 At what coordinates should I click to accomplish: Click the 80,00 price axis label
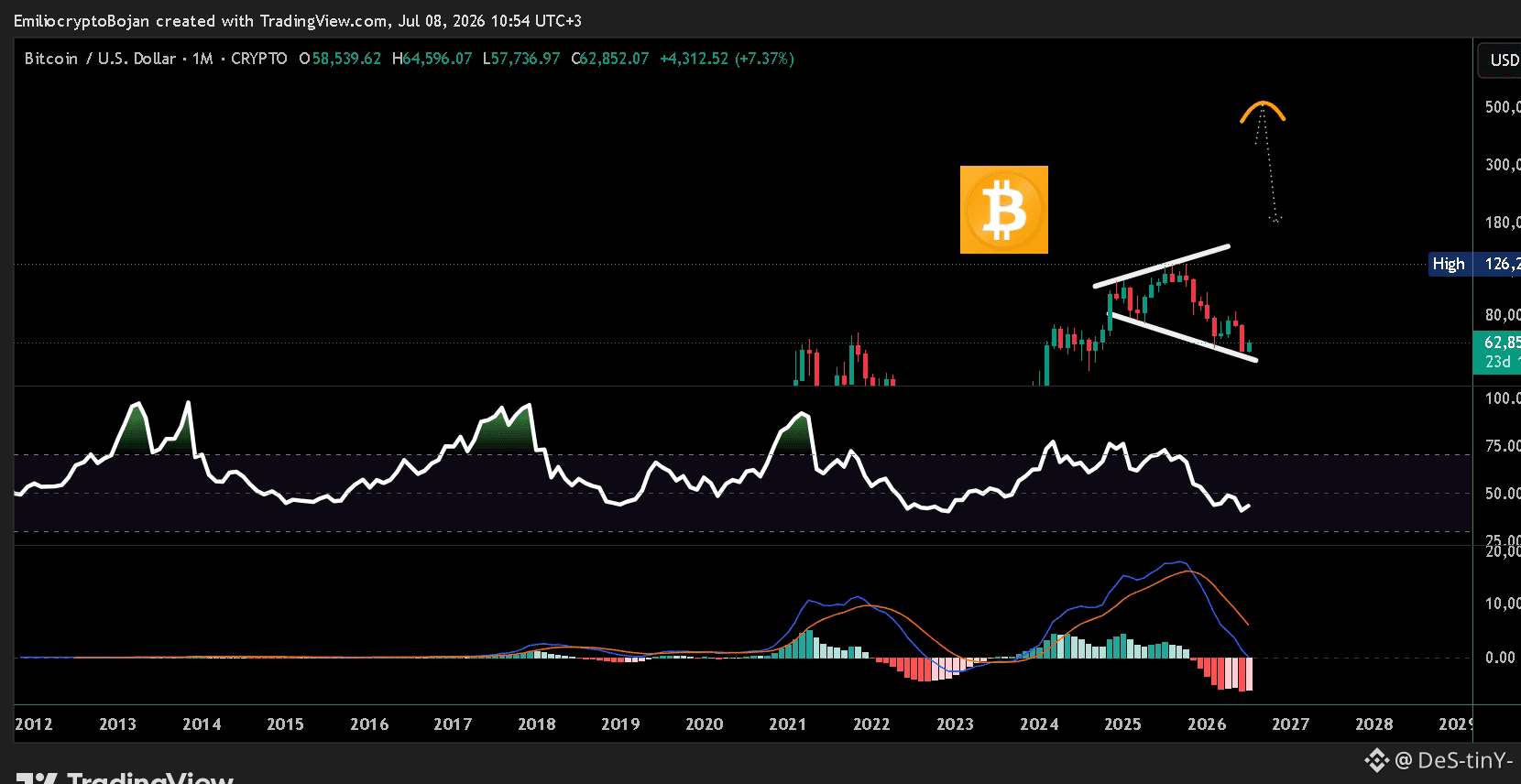point(1503,315)
